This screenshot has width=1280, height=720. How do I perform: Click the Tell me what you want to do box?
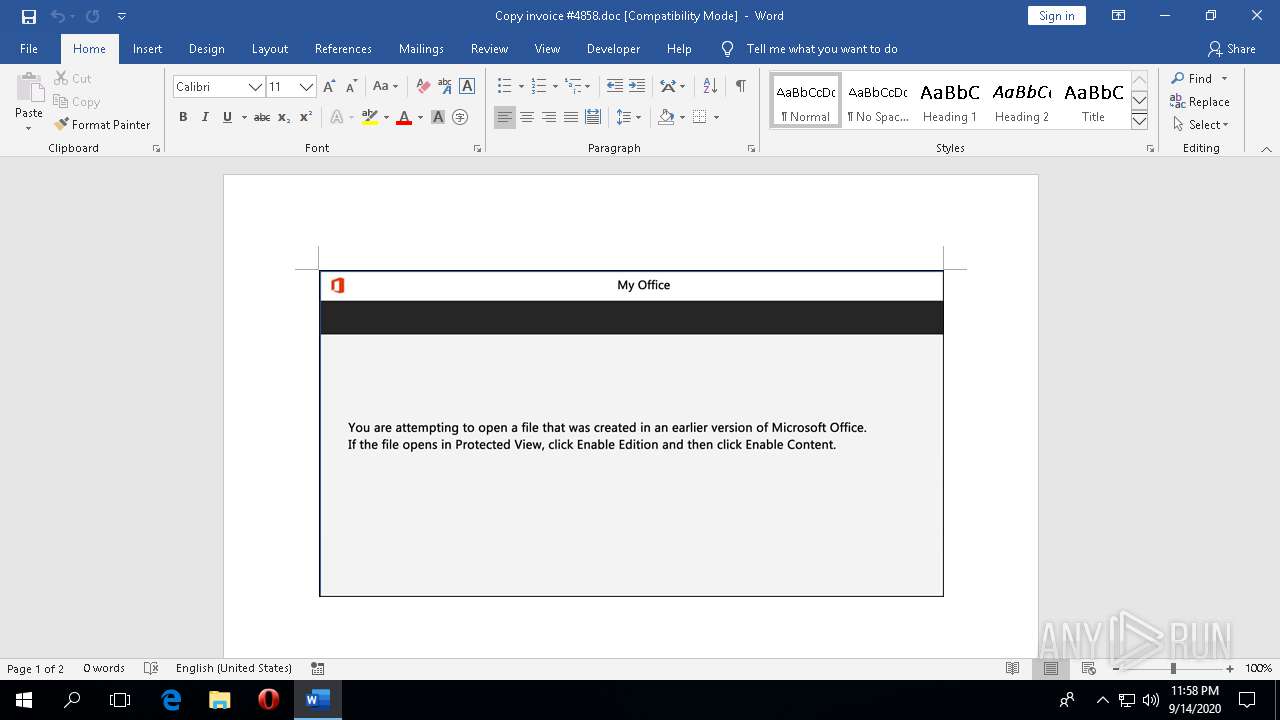pyautogui.click(x=821, y=49)
